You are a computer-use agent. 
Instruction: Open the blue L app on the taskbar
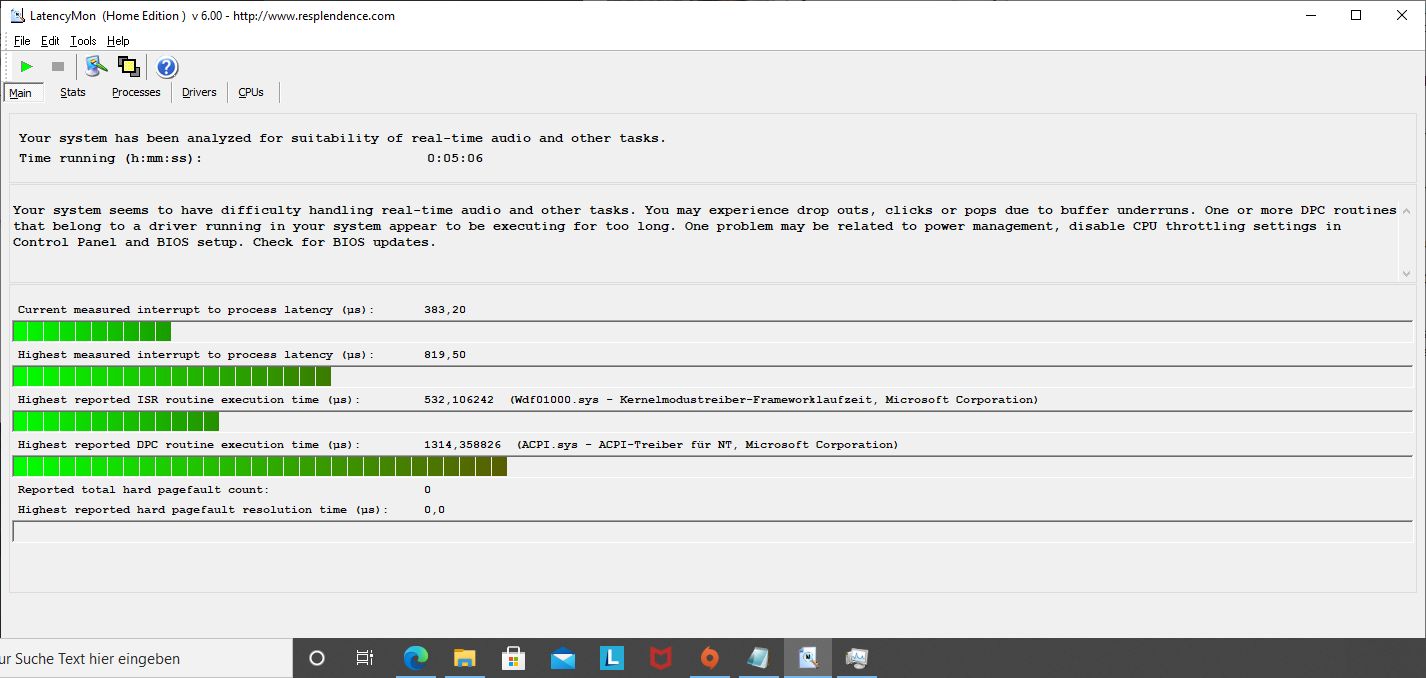(x=611, y=658)
